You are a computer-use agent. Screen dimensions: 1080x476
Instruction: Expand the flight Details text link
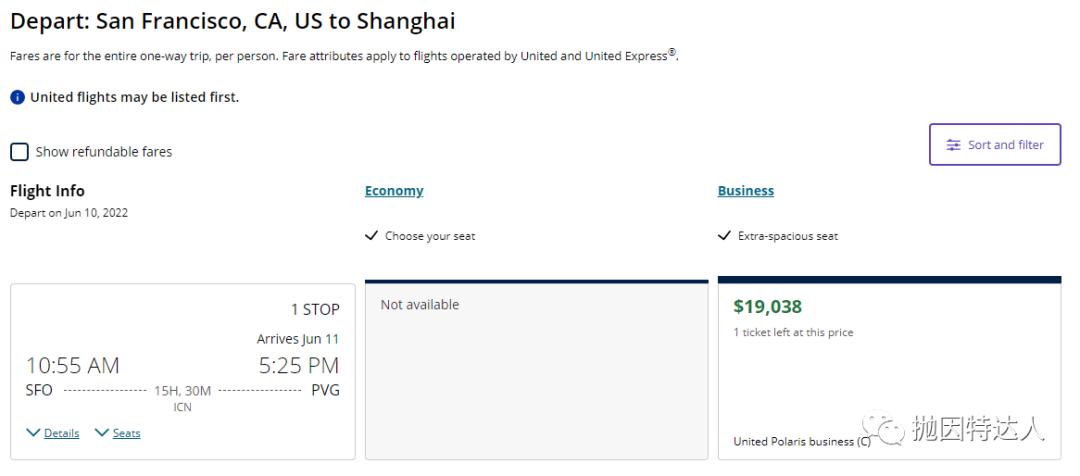click(61, 433)
